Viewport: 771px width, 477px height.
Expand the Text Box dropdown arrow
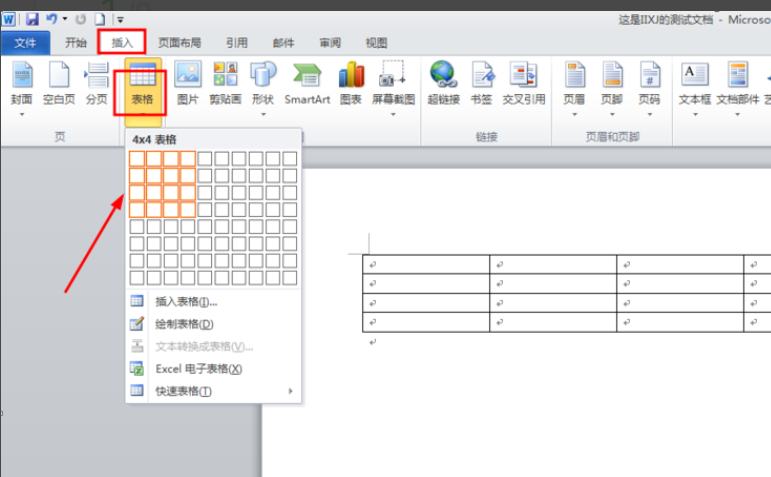695,115
